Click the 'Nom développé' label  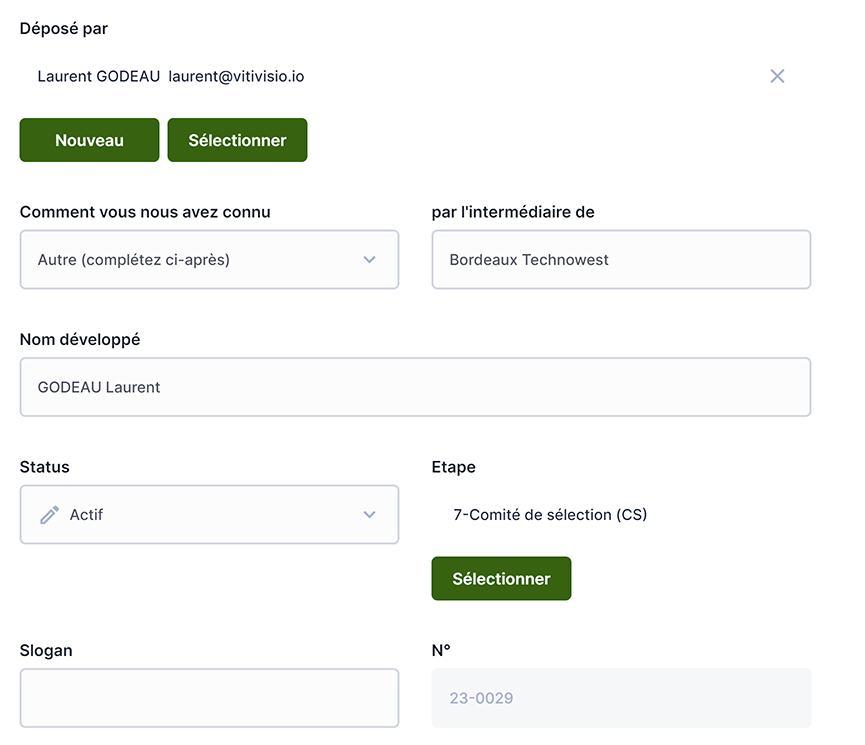tap(80, 339)
